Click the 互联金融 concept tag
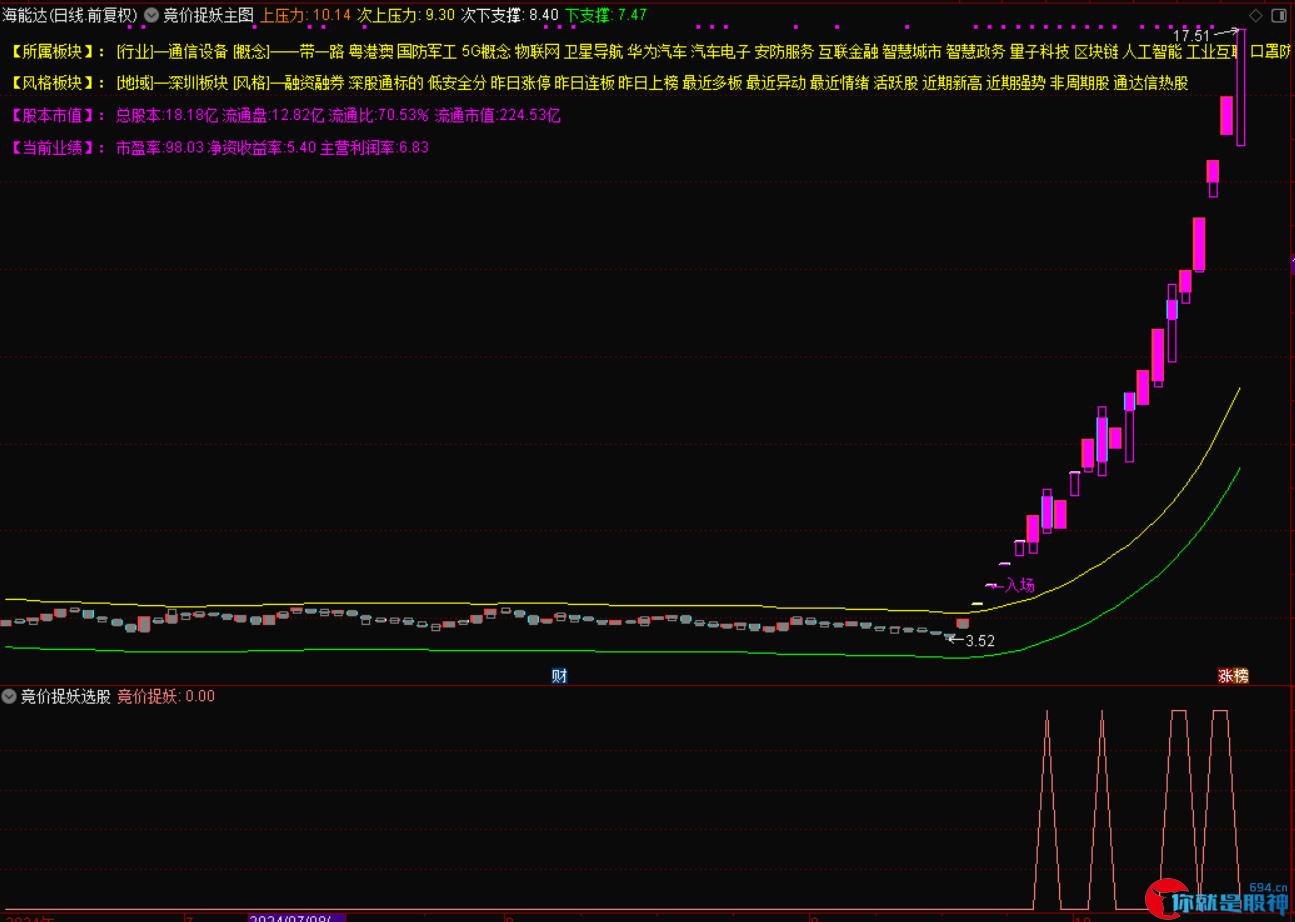Screen dimensions: 1295x922 [848, 51]
